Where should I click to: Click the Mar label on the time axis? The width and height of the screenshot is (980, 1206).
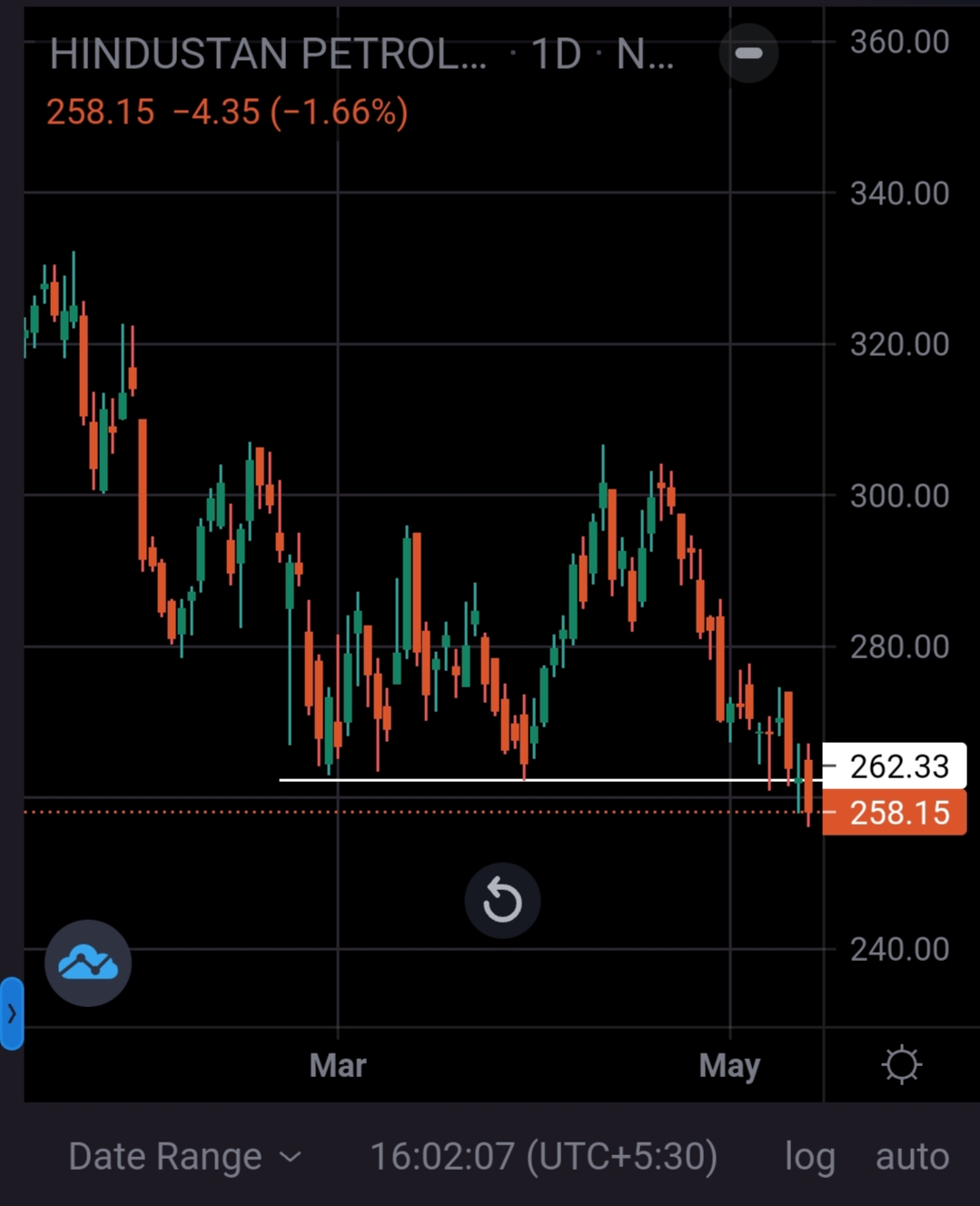tap(338, 1065)
